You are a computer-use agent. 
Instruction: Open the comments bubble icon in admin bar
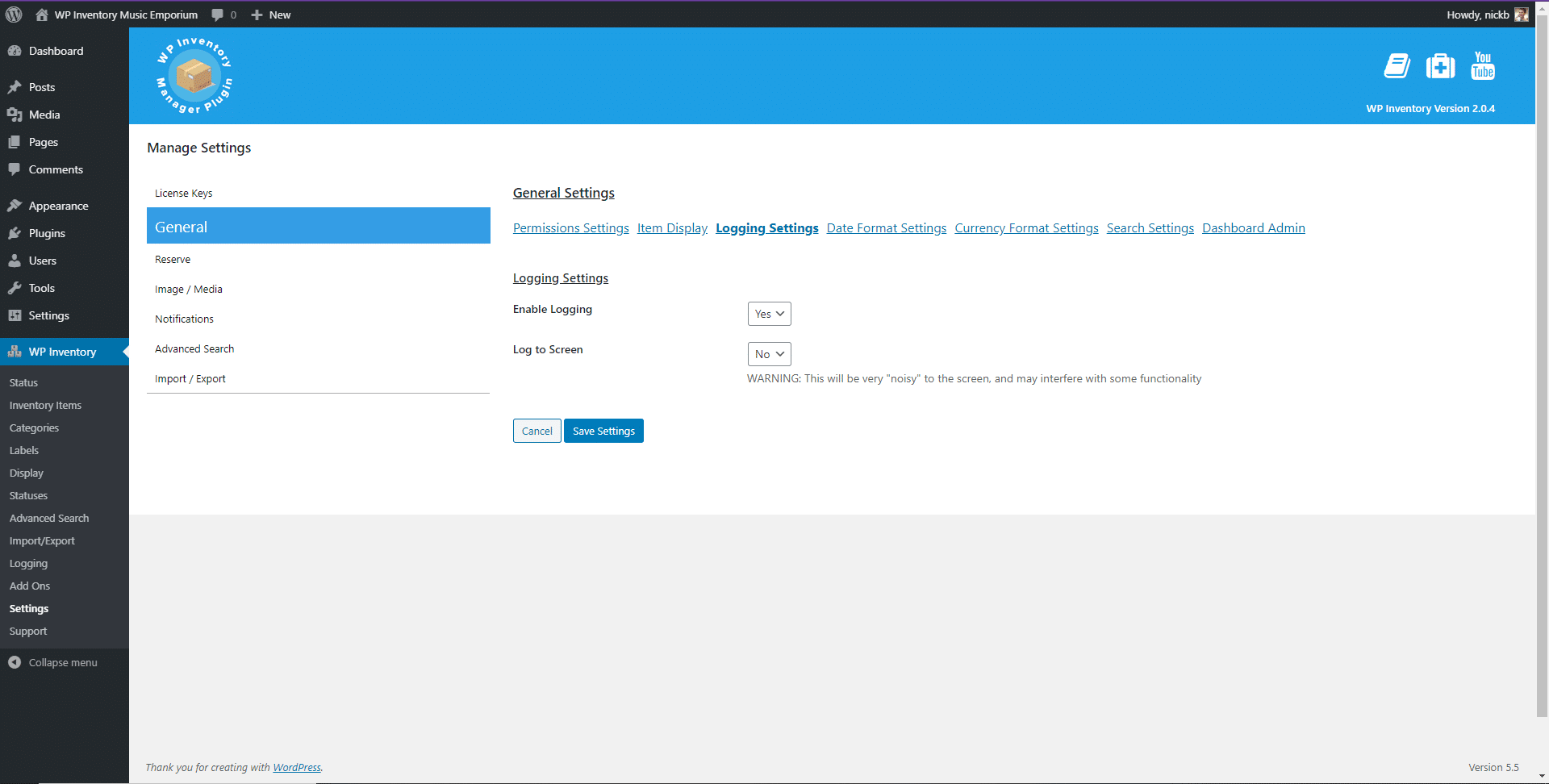pyautogui.click(x=217, y=15)
